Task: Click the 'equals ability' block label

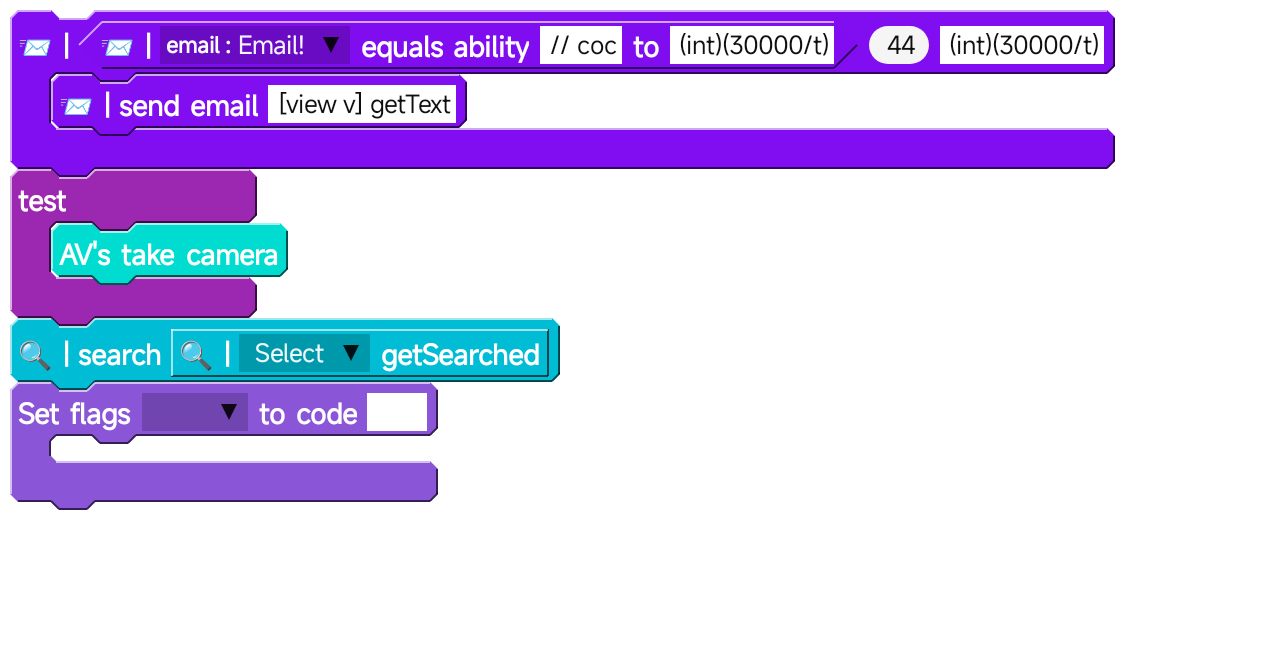Action: click(x=445, y=47)
